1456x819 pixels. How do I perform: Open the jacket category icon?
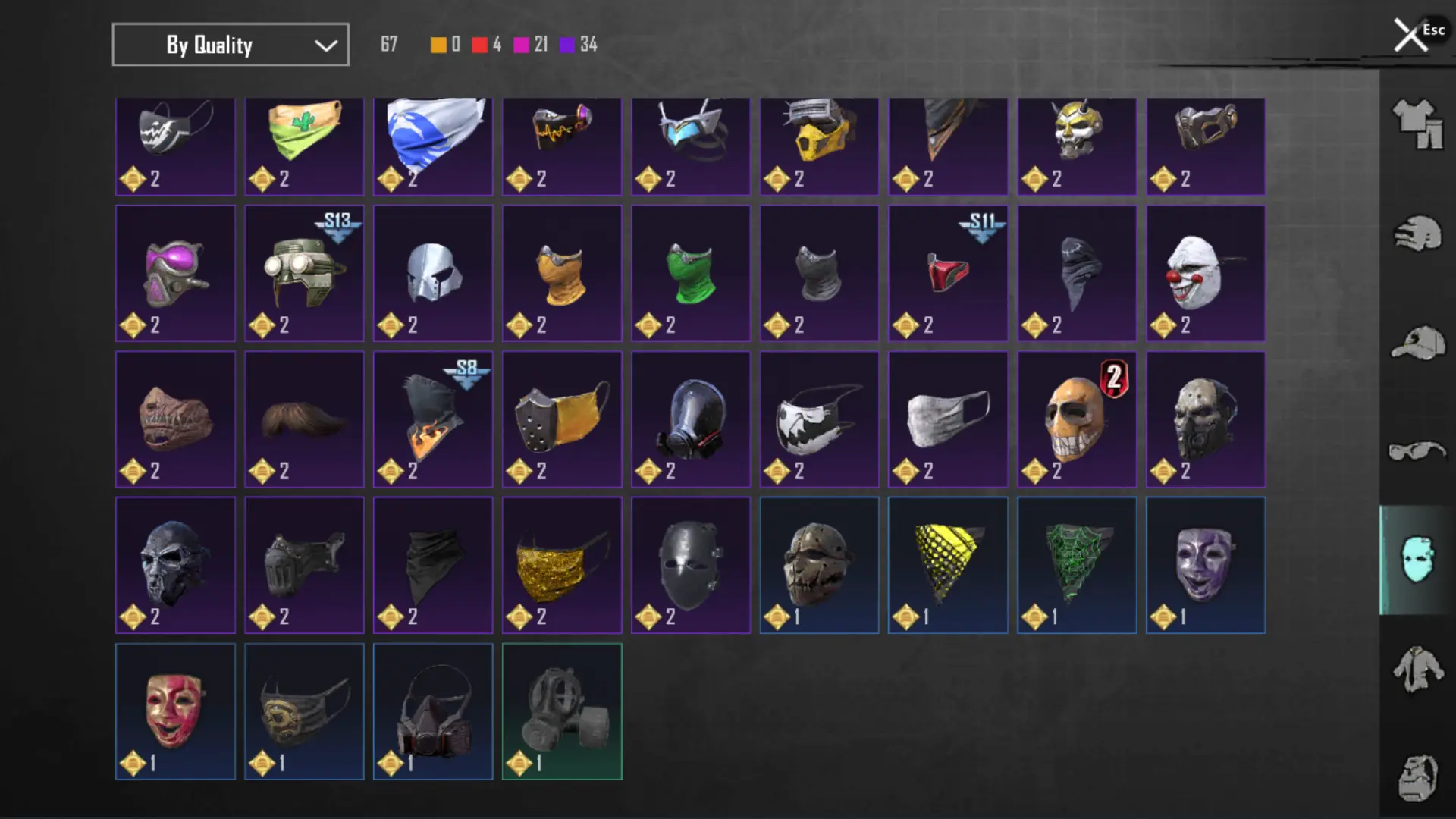pyautogui.click(x=1417, y=669)
